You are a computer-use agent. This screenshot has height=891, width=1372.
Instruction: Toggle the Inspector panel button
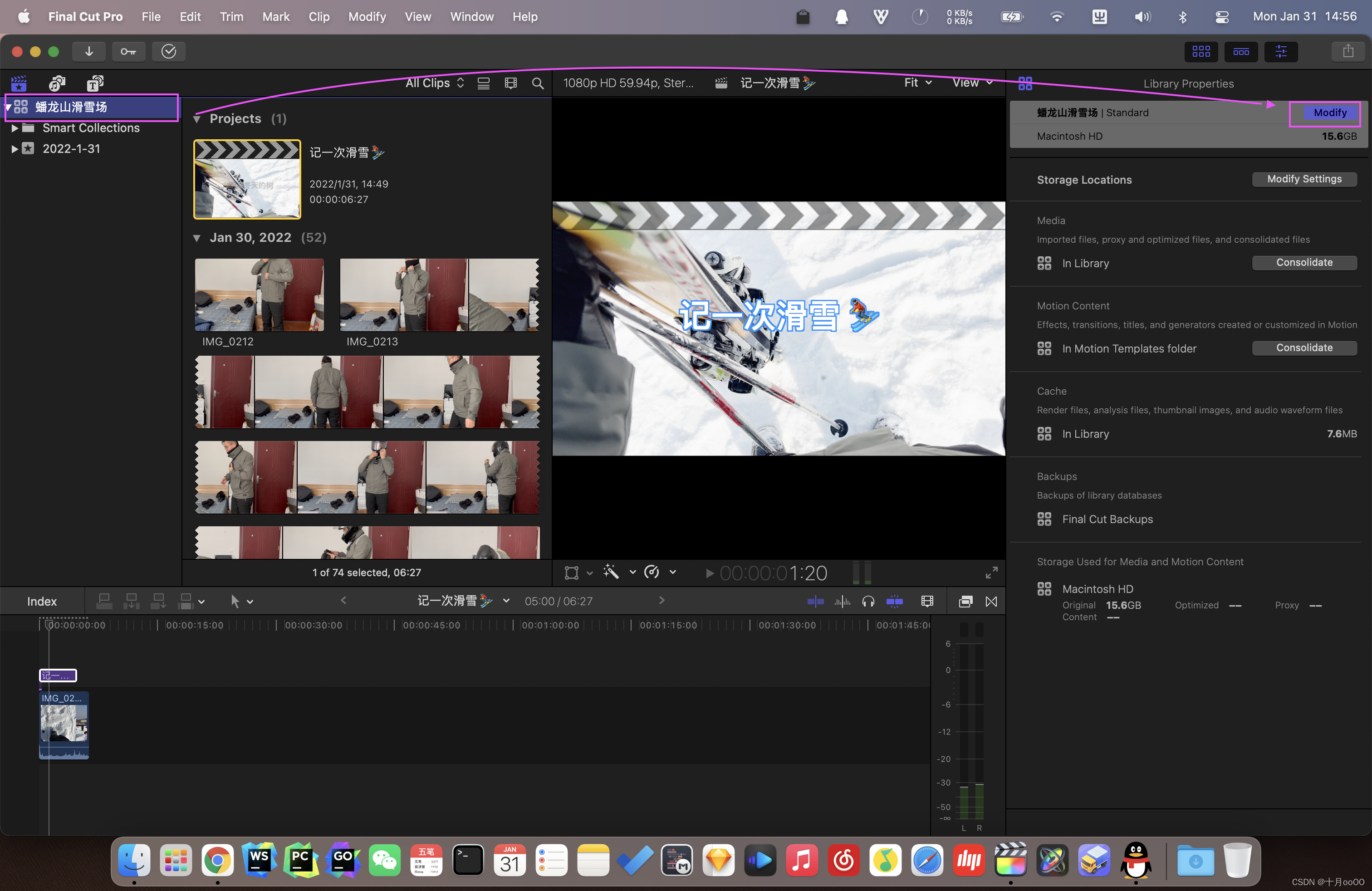click(x=1280, y=52)
